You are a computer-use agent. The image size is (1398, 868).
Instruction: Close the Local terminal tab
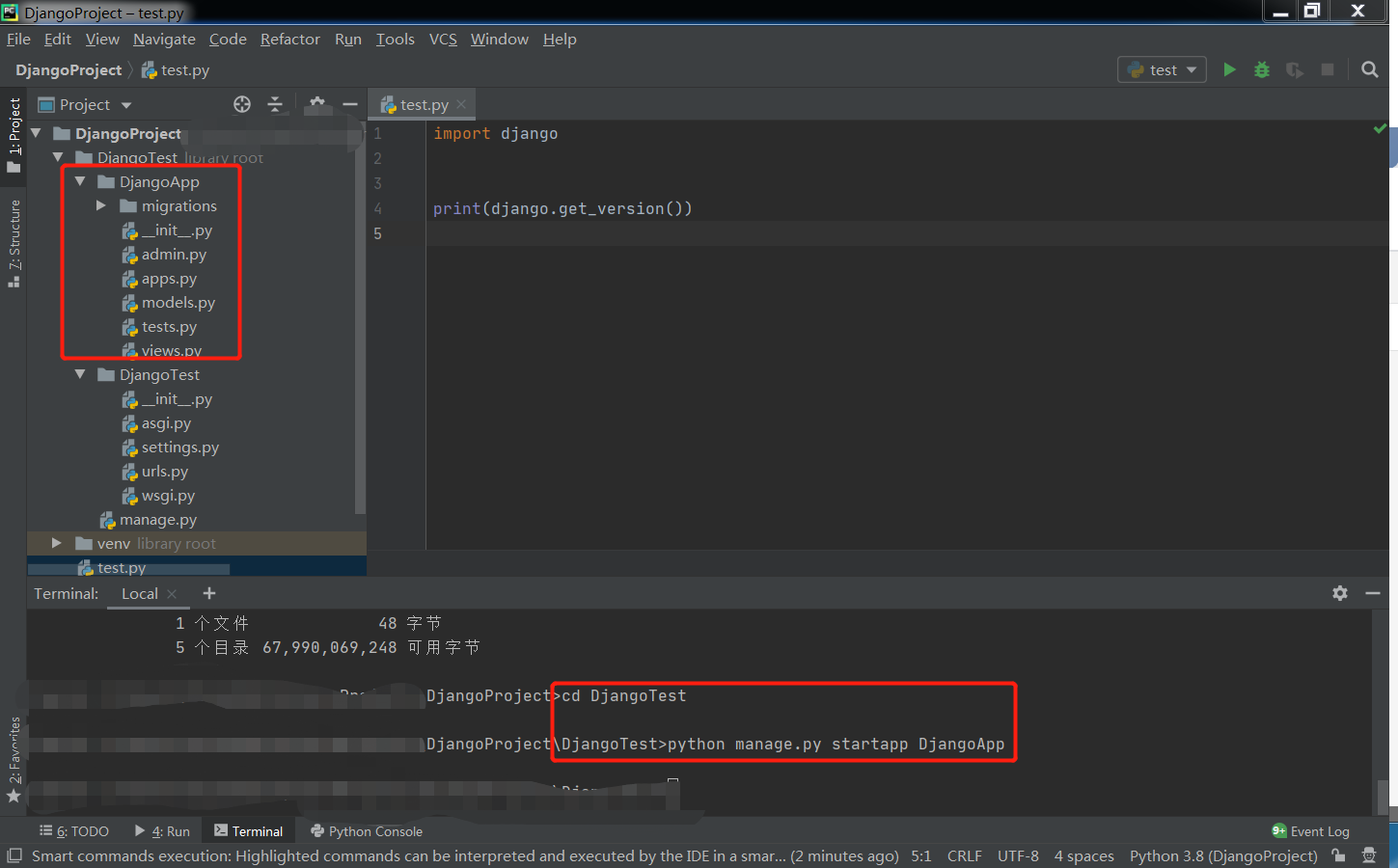point(172,594)
